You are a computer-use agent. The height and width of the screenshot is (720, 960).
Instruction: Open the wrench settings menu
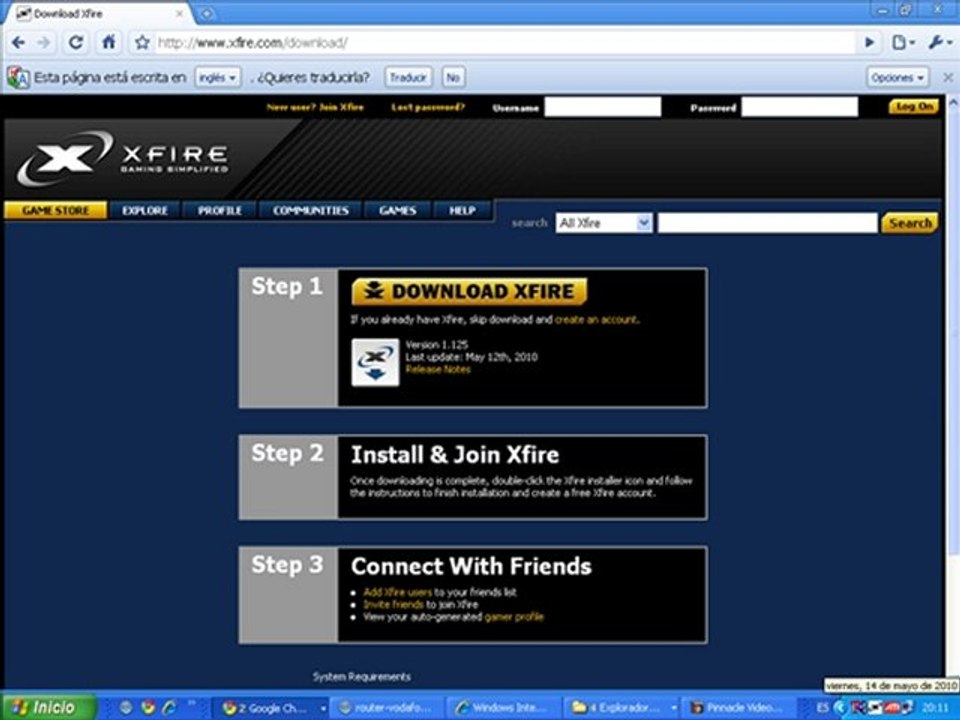click(x=939, y=42)
